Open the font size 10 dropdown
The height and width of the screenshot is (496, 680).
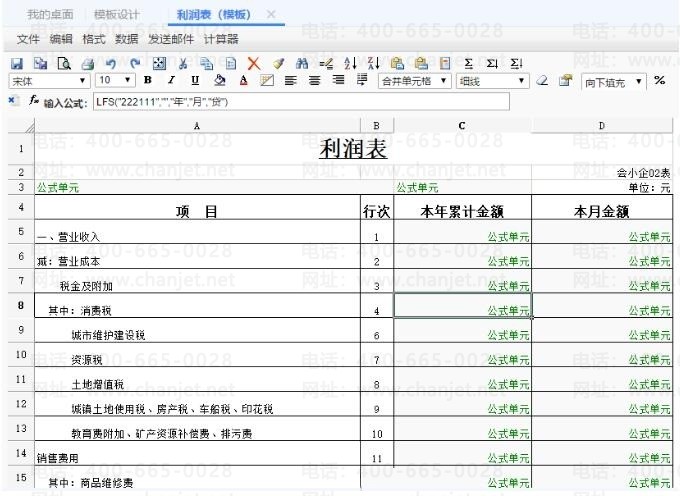pyautogui.click(x=115, y=81)
